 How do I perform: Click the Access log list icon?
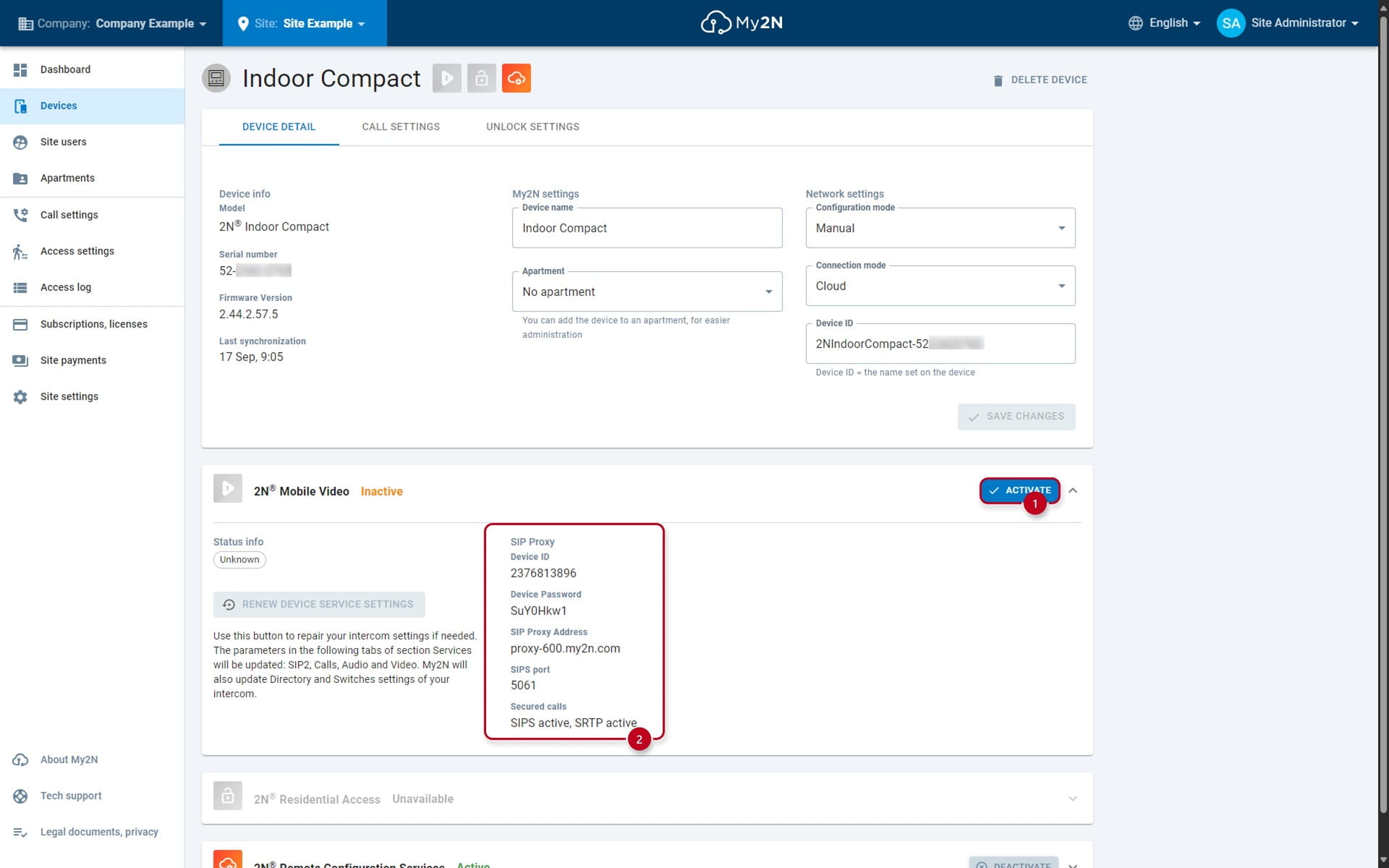pyautogui.click(x=20, y=287)
